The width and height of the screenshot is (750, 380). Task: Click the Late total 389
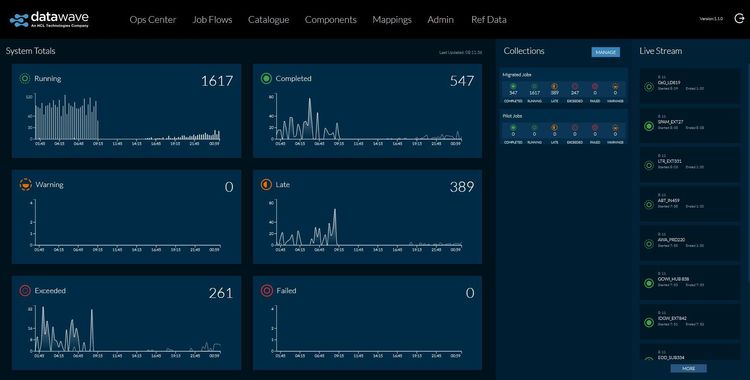click(x=462, y=187)
